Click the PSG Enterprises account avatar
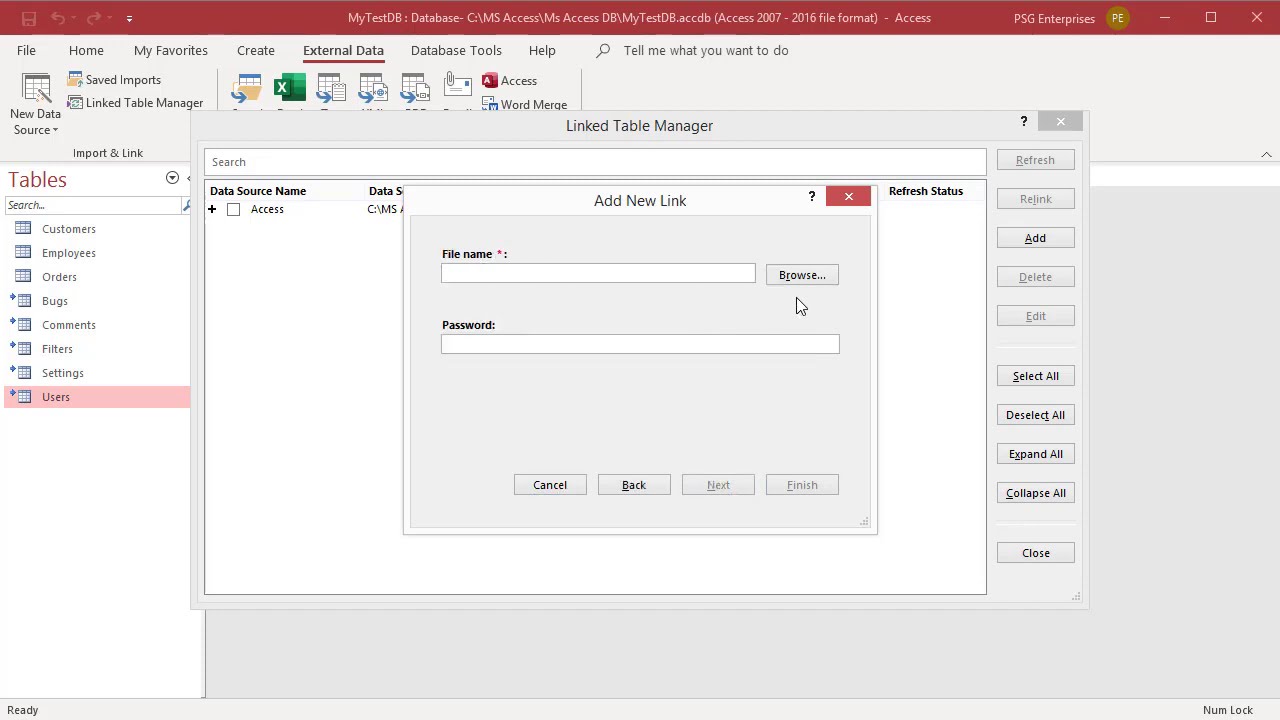 (1118, 18)
